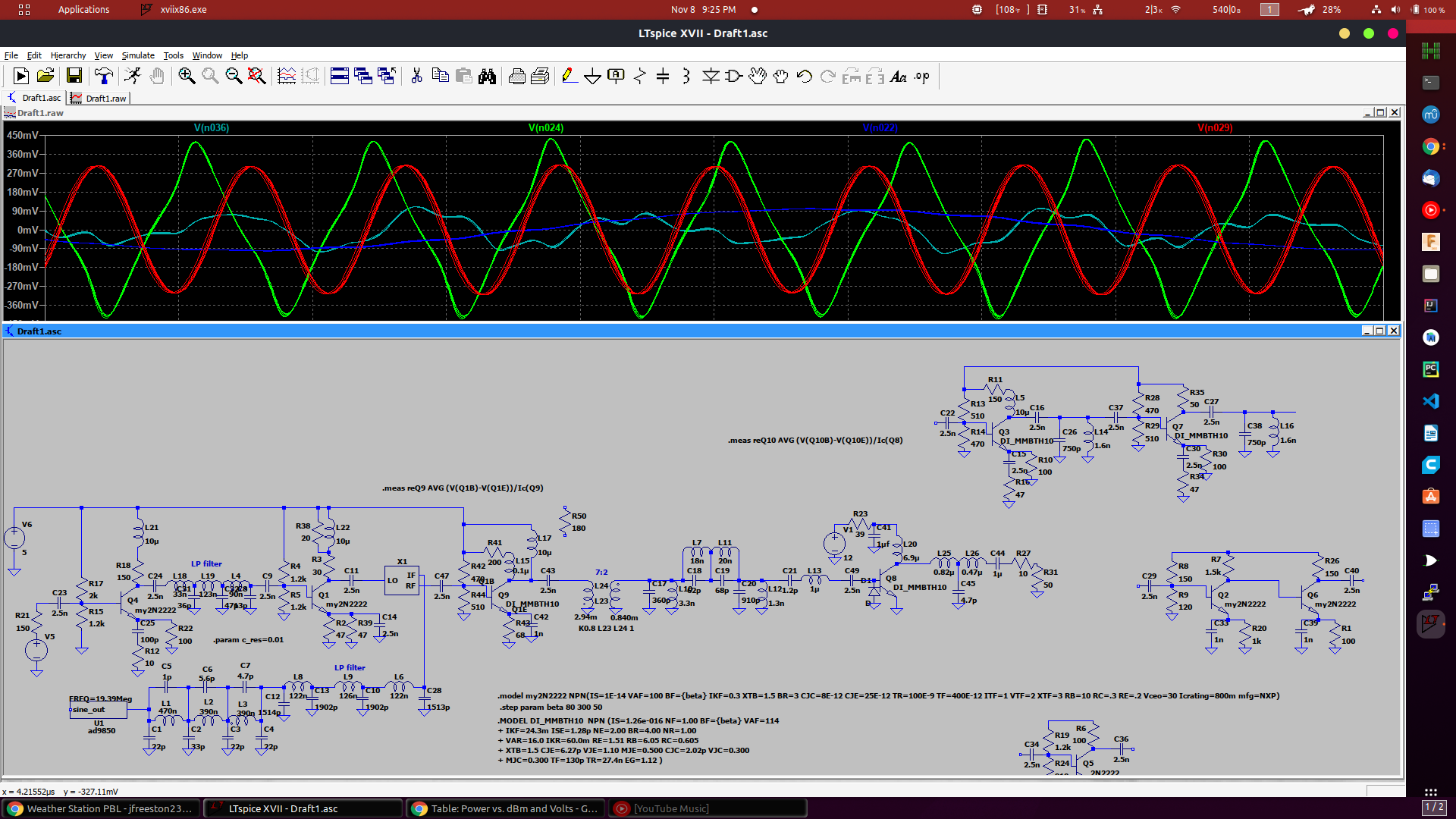Switch to the Draft1.asc tab

click(x=35, y=98)
